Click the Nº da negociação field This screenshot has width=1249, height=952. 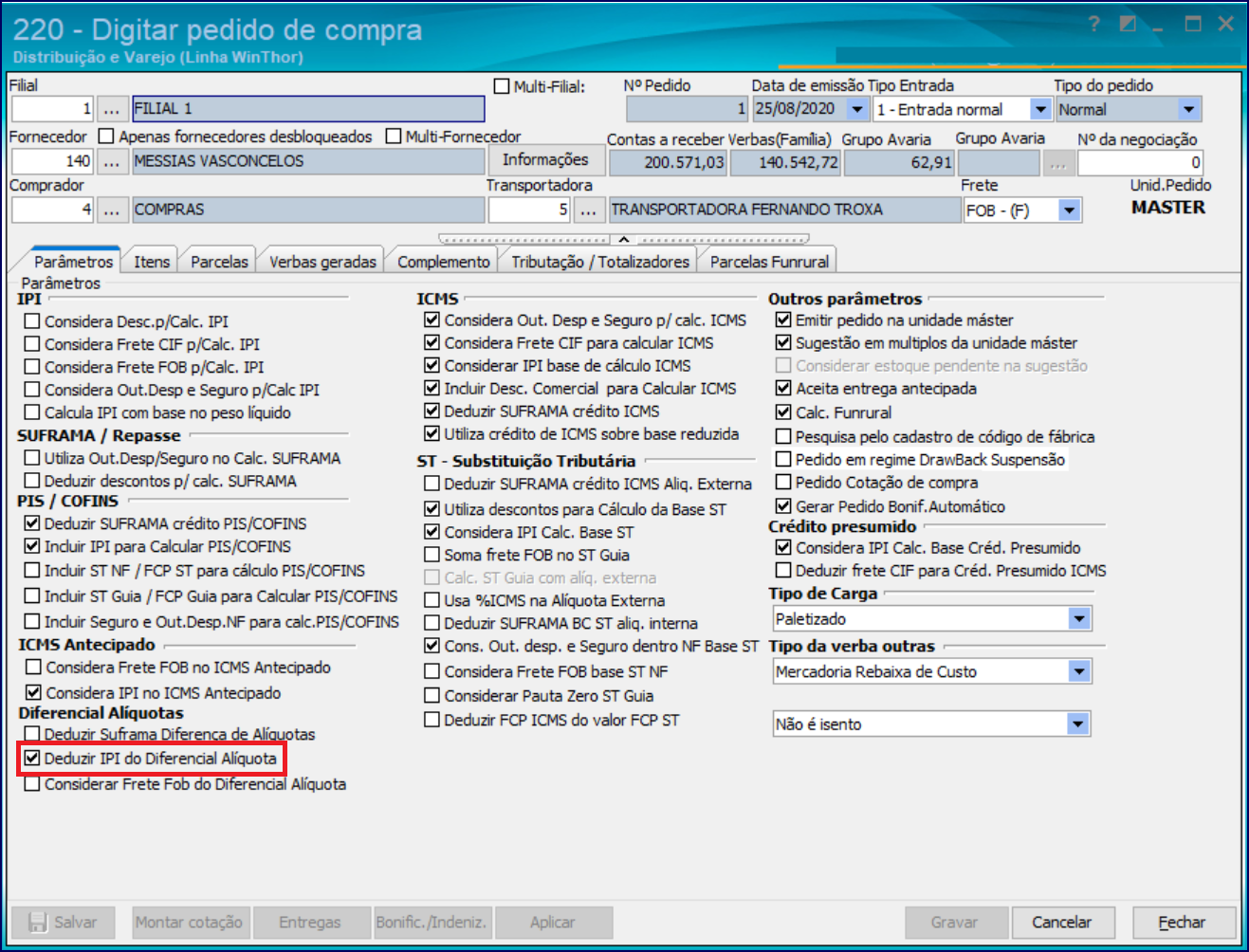pos(1141,163)
